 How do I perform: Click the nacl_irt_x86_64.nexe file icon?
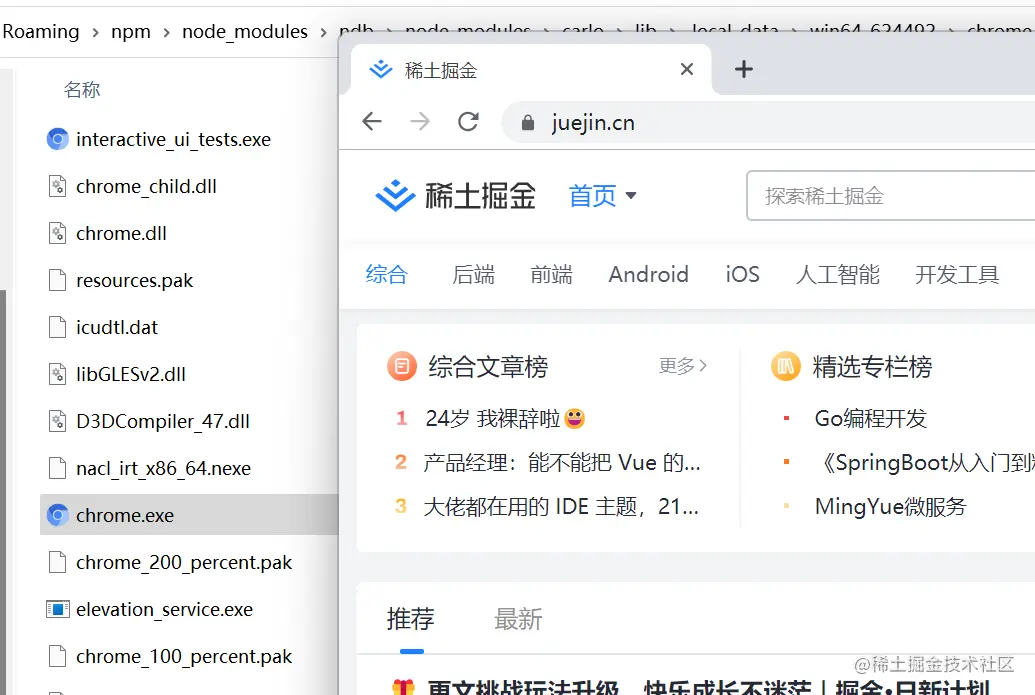click(57, 468)
